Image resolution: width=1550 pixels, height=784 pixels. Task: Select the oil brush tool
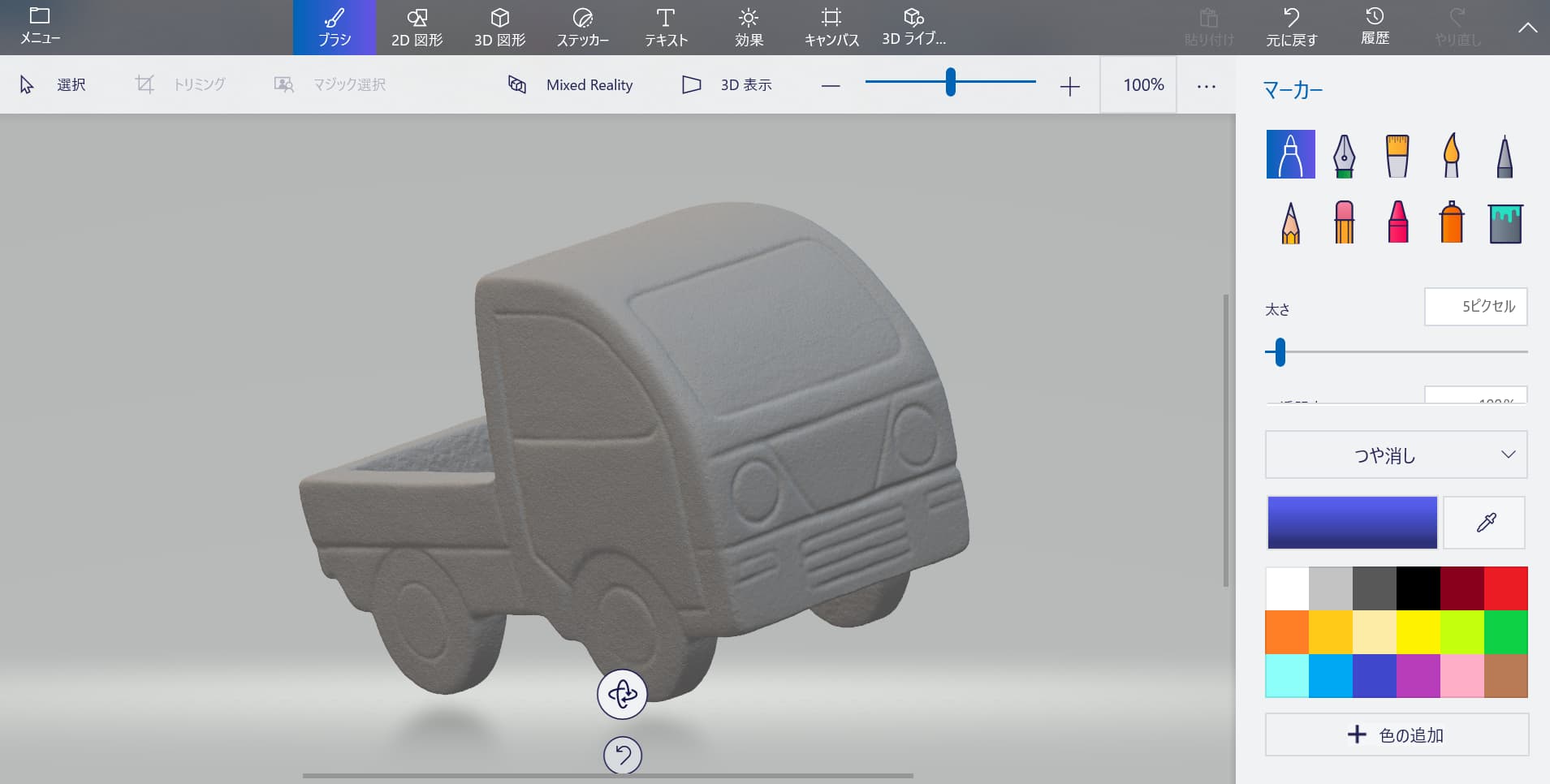click(x=1397, y=155)
